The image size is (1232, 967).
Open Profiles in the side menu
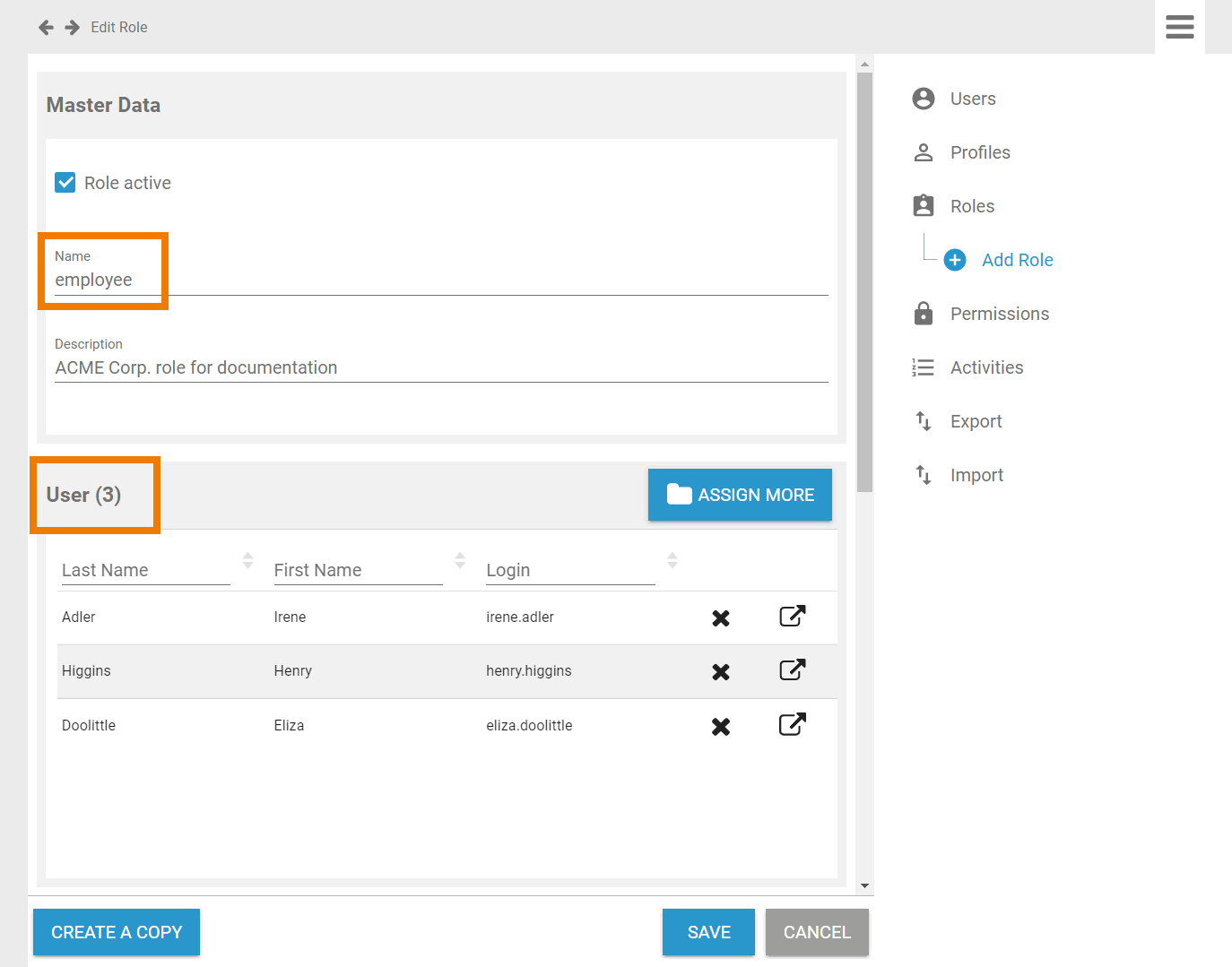(980, 152)
